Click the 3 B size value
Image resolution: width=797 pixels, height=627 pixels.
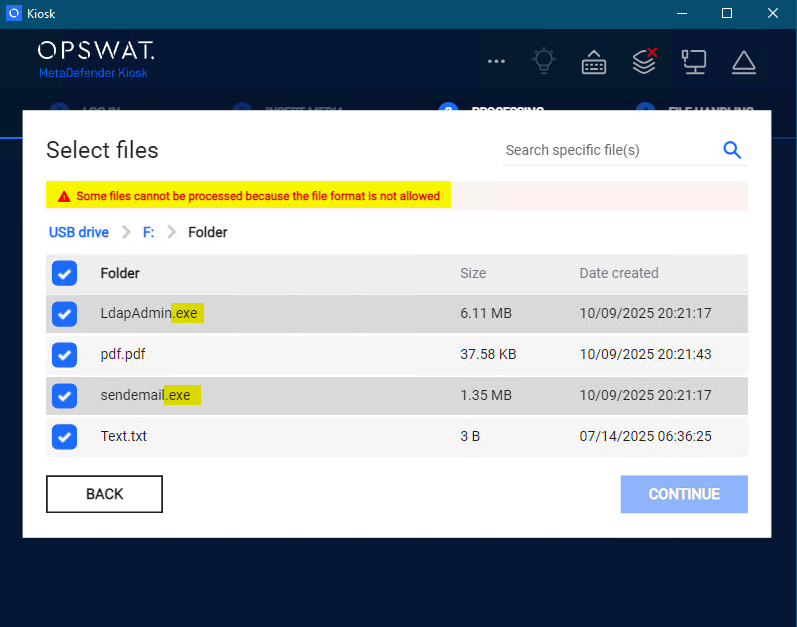[470, 436]
